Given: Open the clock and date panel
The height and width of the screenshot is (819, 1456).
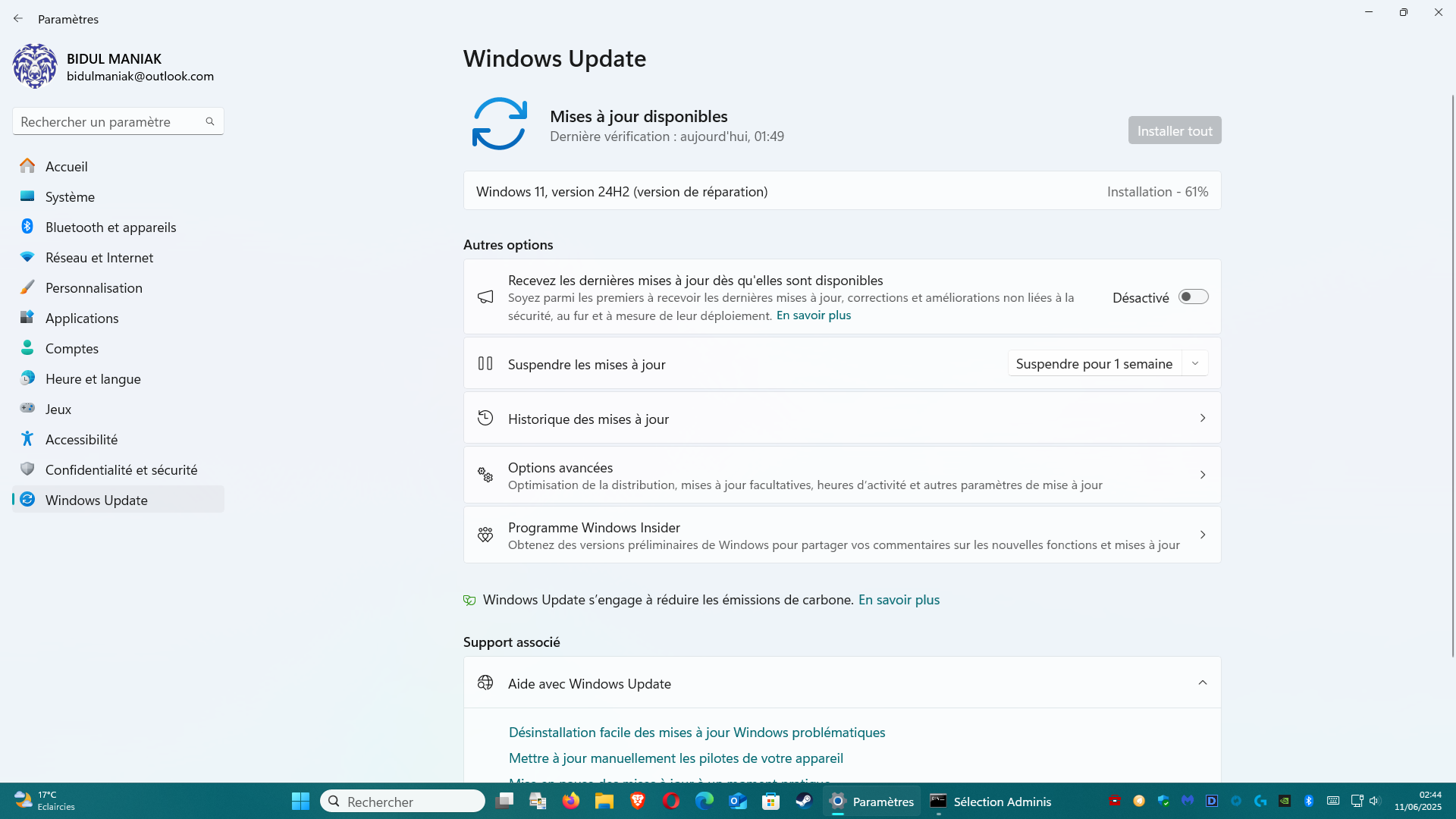Looking at the screenshot, I should [1418, 801].
